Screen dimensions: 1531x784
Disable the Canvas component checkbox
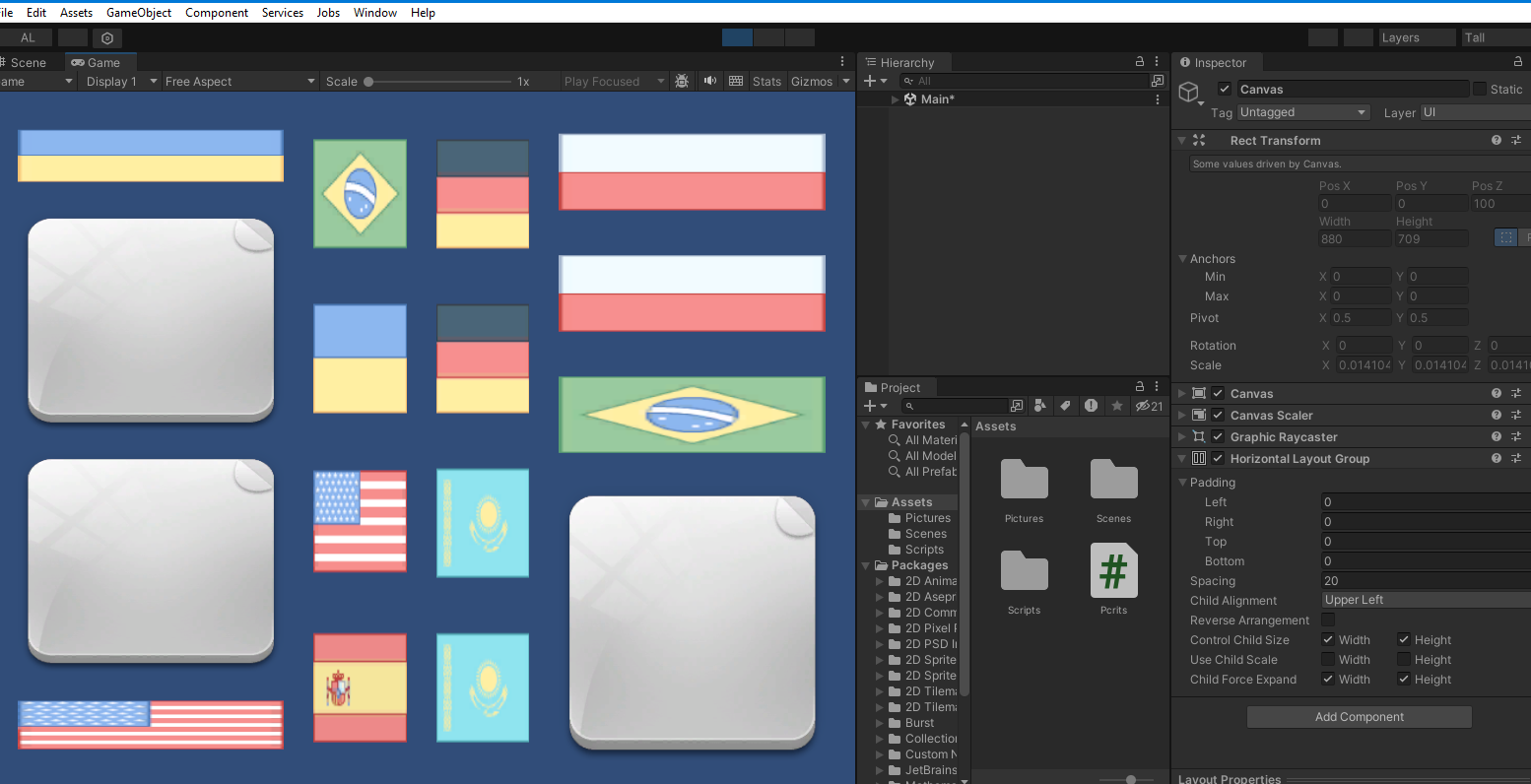pos(1219,393)
